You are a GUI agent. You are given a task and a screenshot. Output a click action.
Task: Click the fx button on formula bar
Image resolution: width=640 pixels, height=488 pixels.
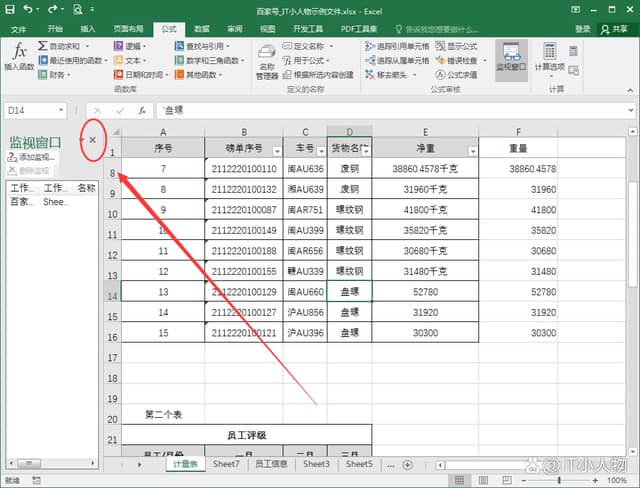click(x=142, y=111)
